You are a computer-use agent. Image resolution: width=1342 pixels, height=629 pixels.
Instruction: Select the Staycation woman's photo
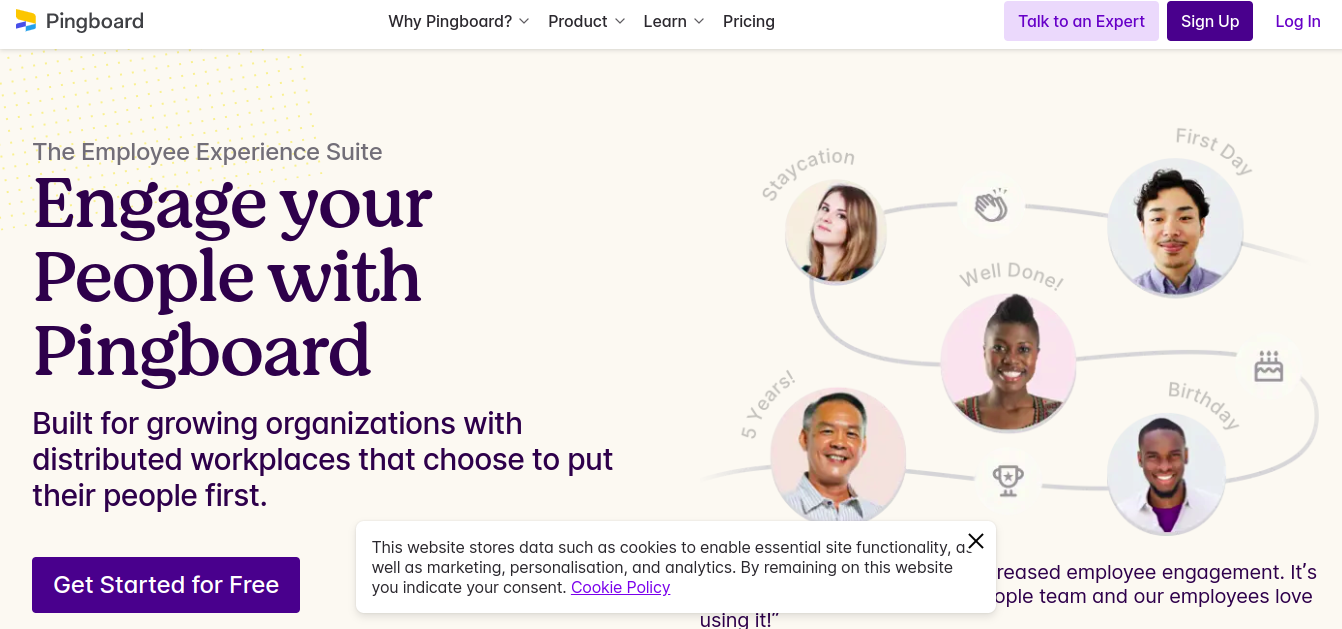pyautogui.click(x=836, y=232)
